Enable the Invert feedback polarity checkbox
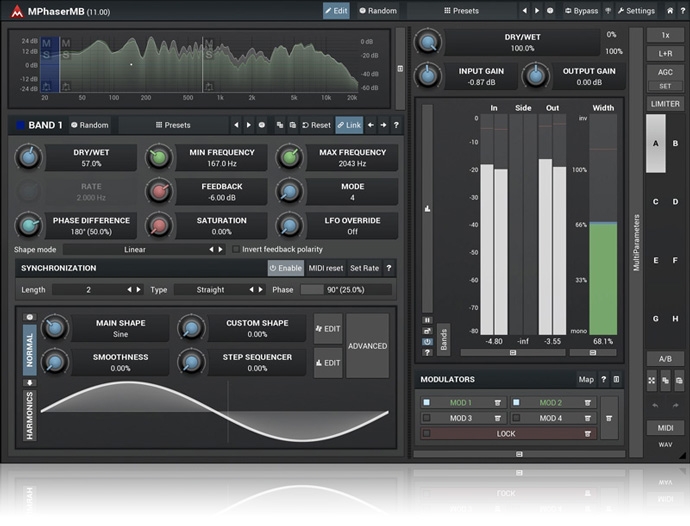Viewport: 690px width, 526px height. coord(236,249)
